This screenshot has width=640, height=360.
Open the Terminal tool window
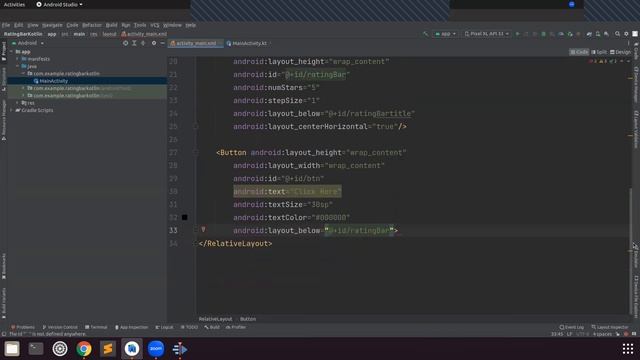96,327
